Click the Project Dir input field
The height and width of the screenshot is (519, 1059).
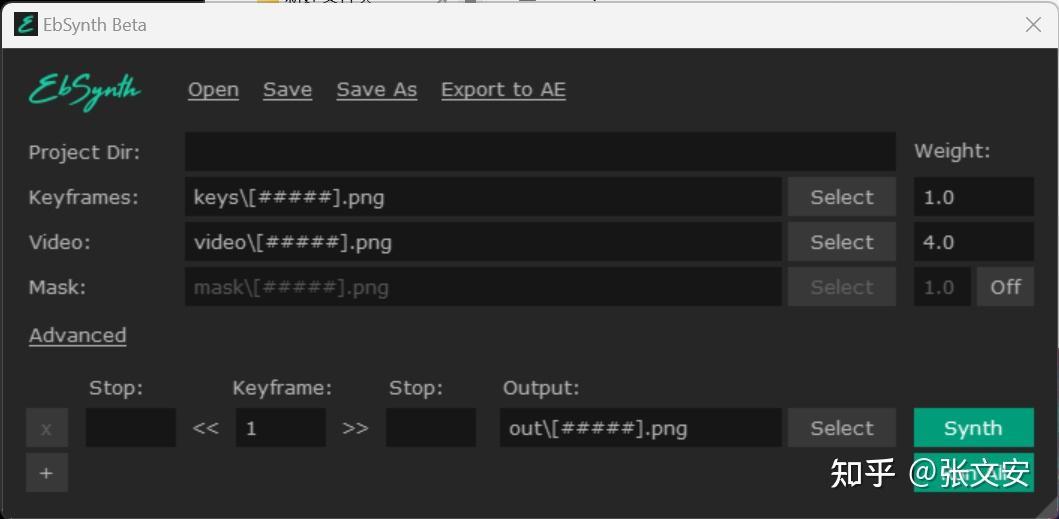coord(540,152)
